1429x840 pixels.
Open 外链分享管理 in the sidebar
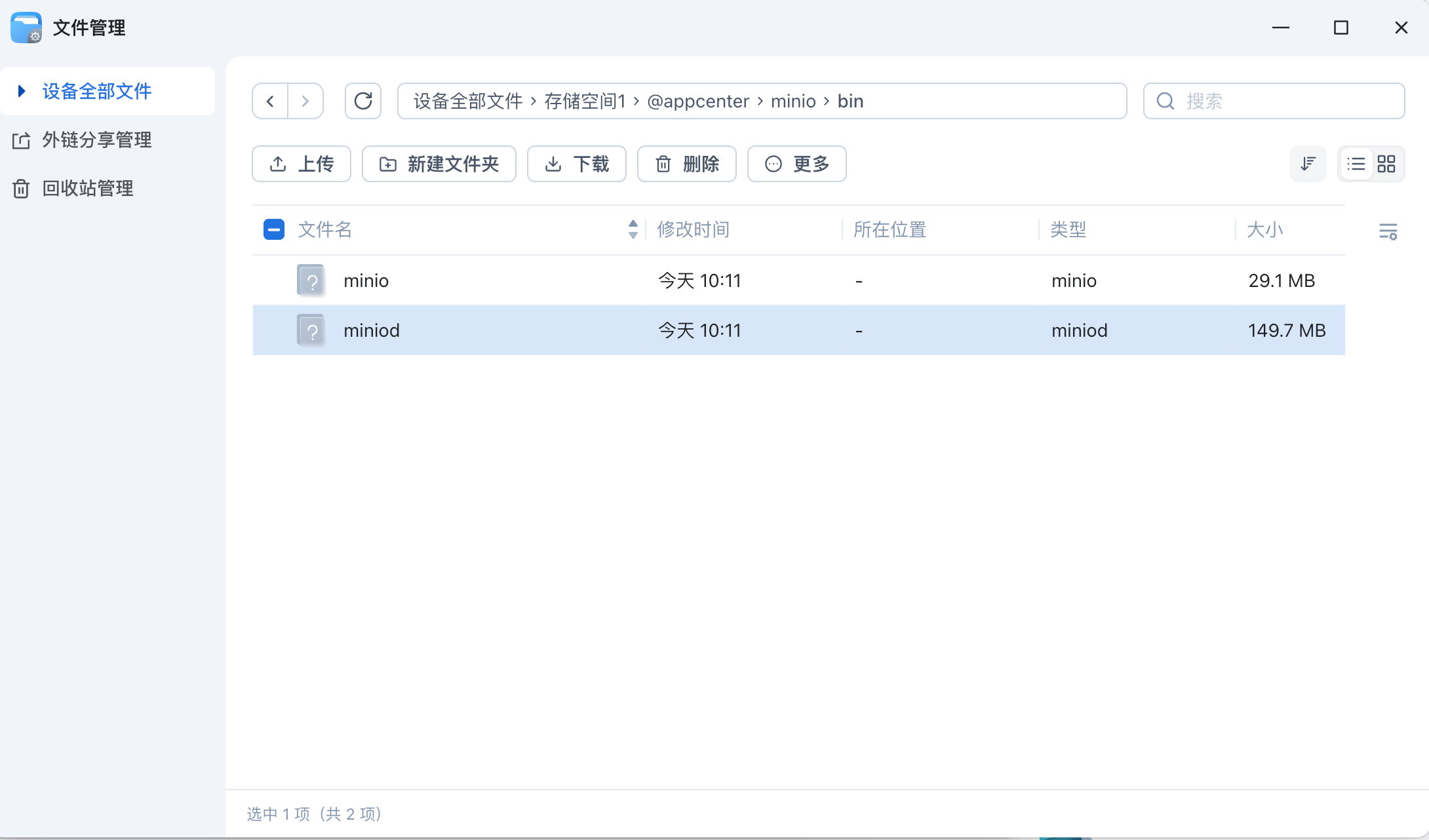(x=96, y=140)
